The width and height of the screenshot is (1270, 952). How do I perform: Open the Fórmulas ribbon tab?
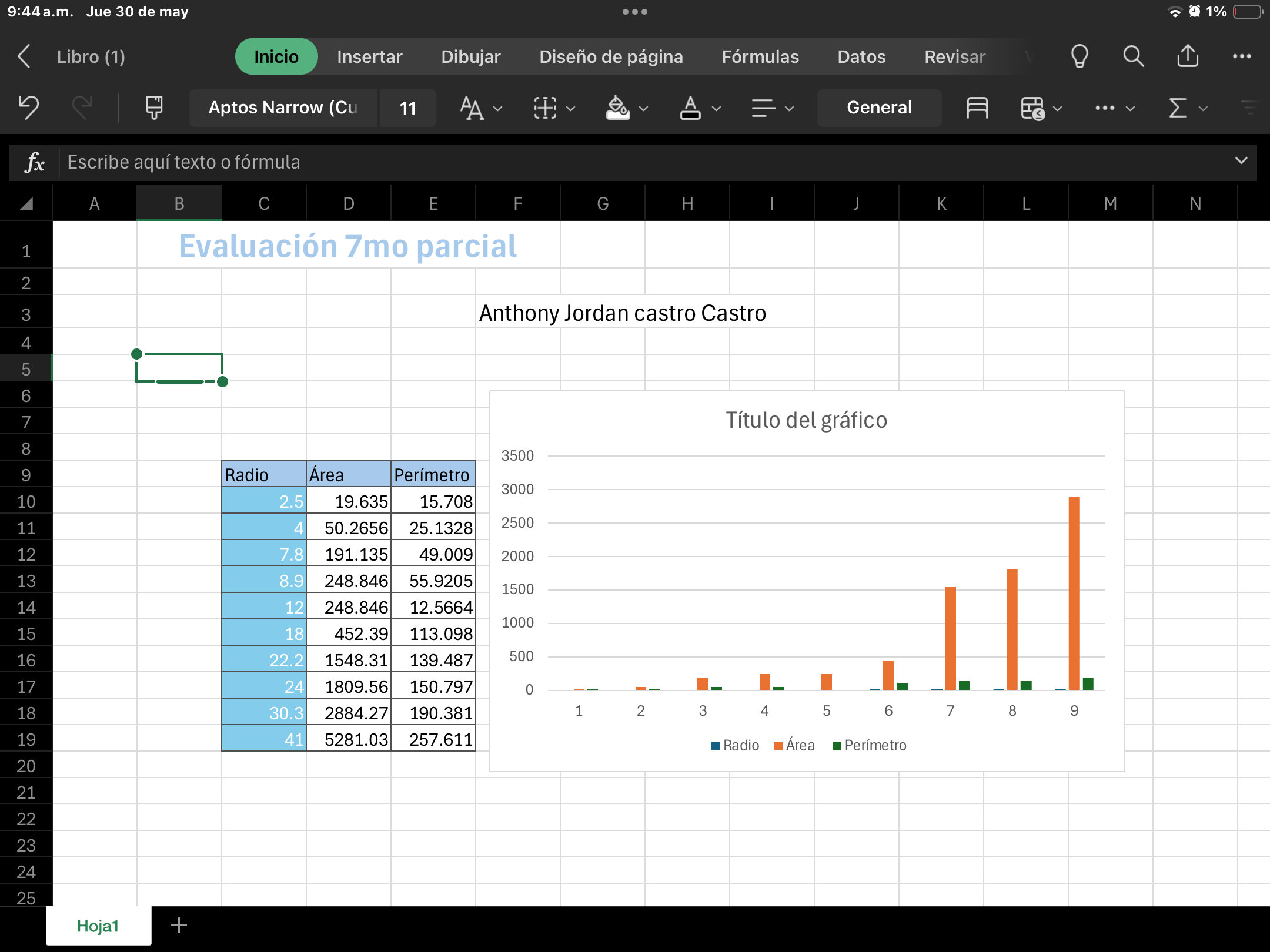click(760, 57)
